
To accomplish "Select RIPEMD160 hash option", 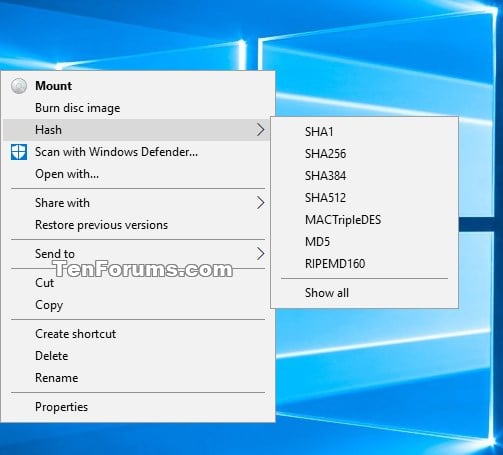I will coord(364,264).
